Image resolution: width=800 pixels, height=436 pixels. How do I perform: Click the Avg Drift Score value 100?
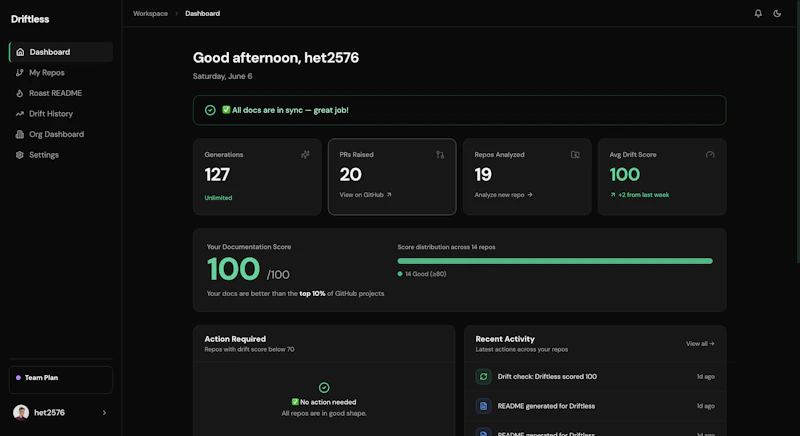tap(624, 175)
